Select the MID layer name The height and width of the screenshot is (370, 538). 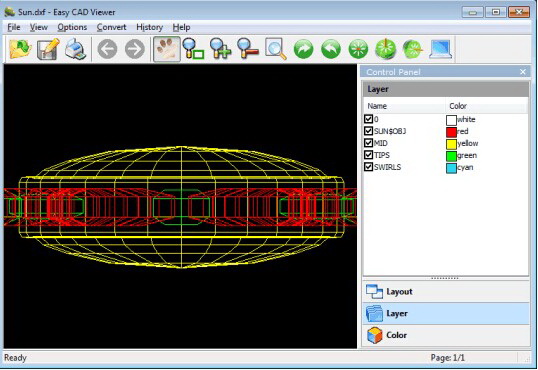point(381,143)
